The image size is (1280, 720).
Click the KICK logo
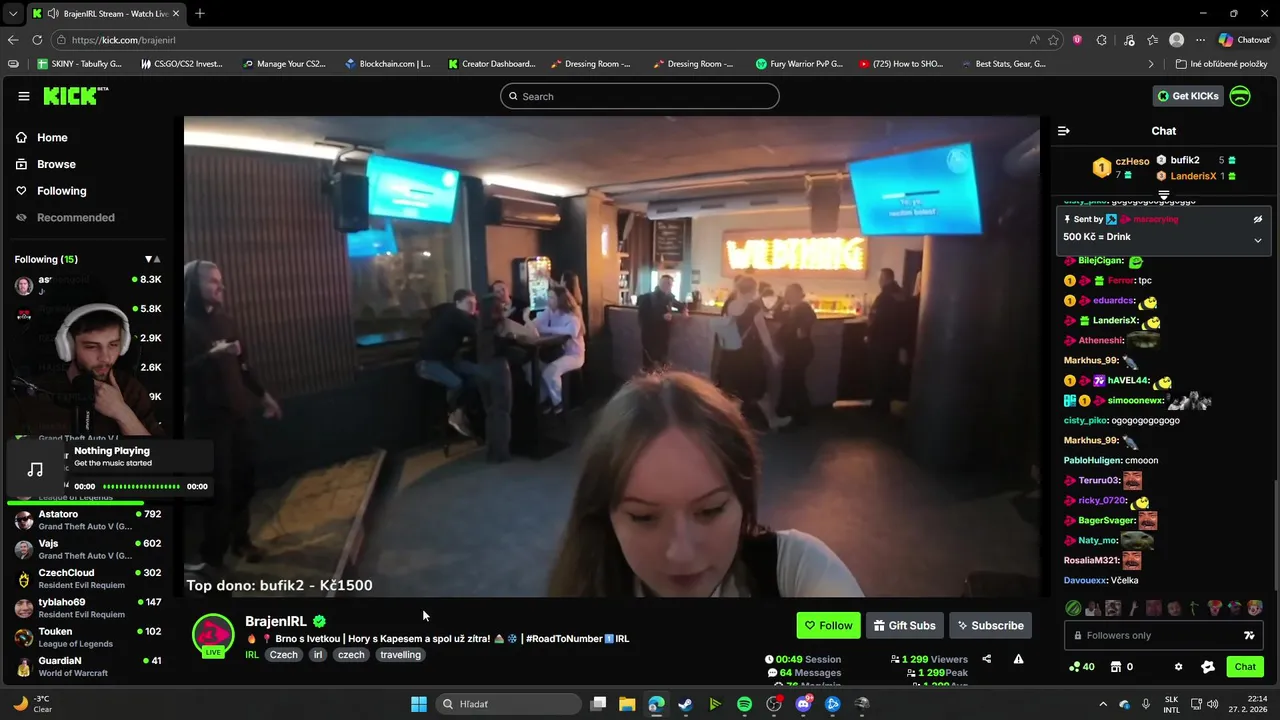point(75,96)
